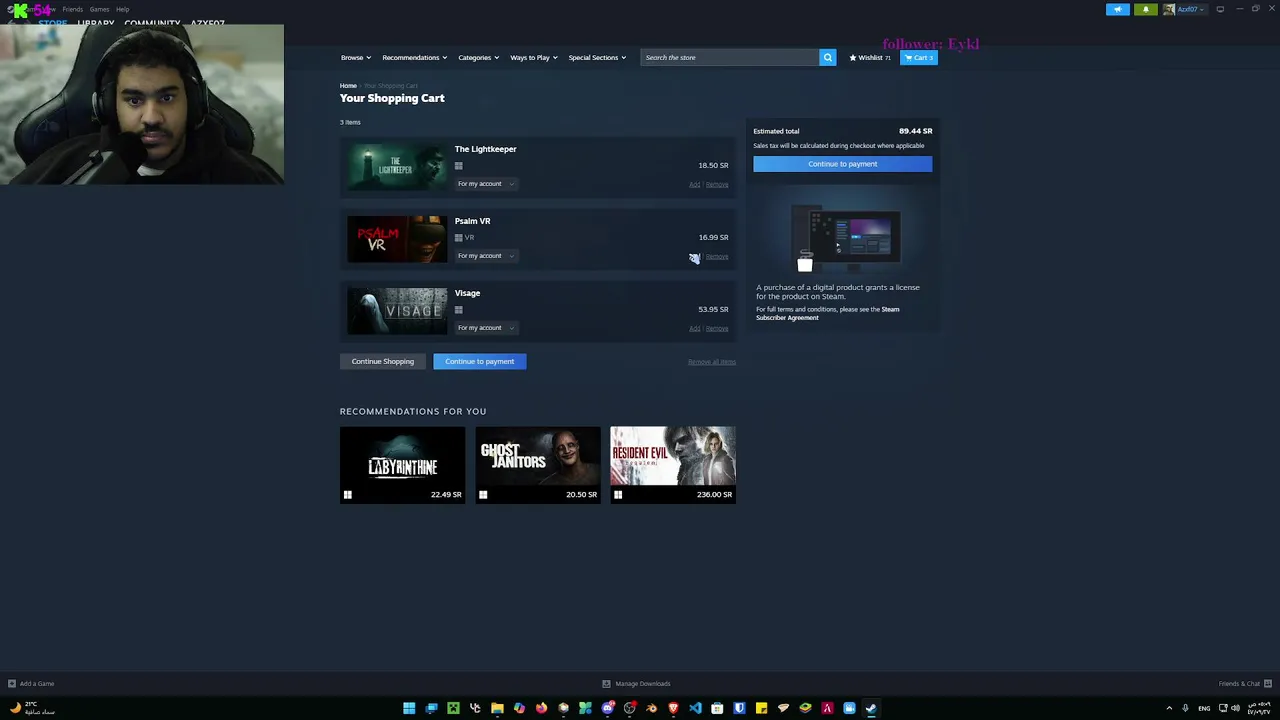Click the Continue Shopping button
The width and height of the screenshot is (1280, 720).
click(382, 361)
